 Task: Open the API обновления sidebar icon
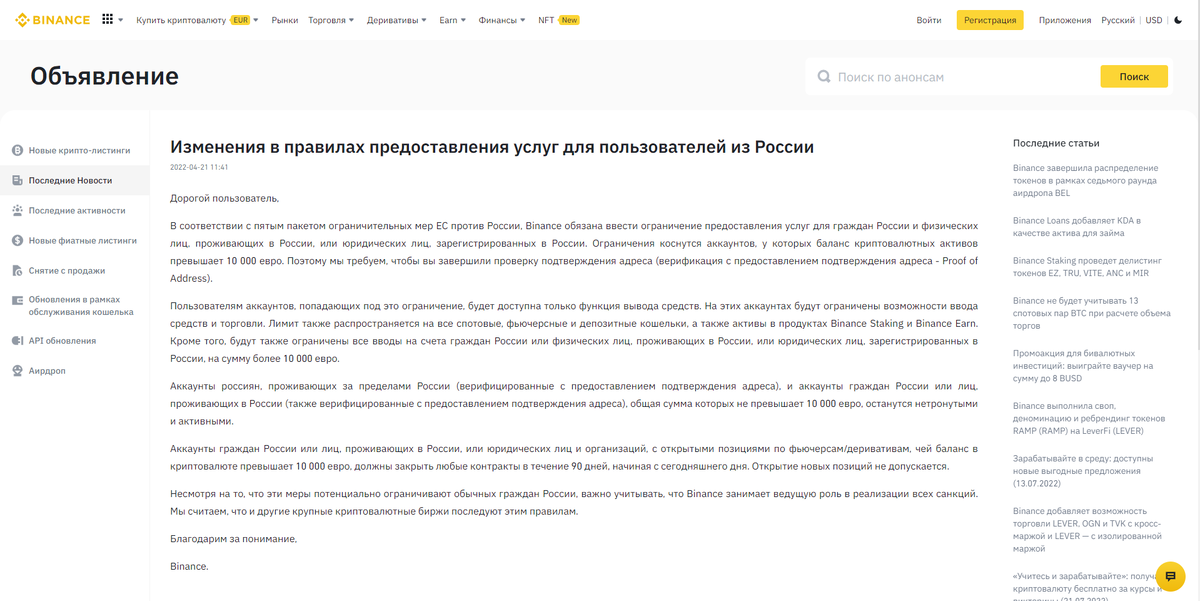tap(16, 340)
